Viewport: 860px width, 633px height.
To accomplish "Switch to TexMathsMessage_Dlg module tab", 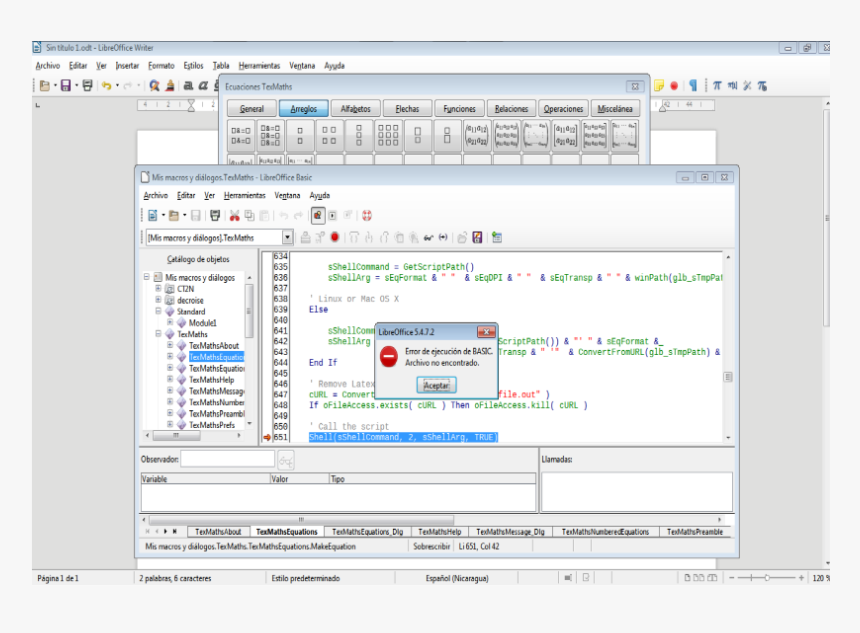I will pos(510,532).
